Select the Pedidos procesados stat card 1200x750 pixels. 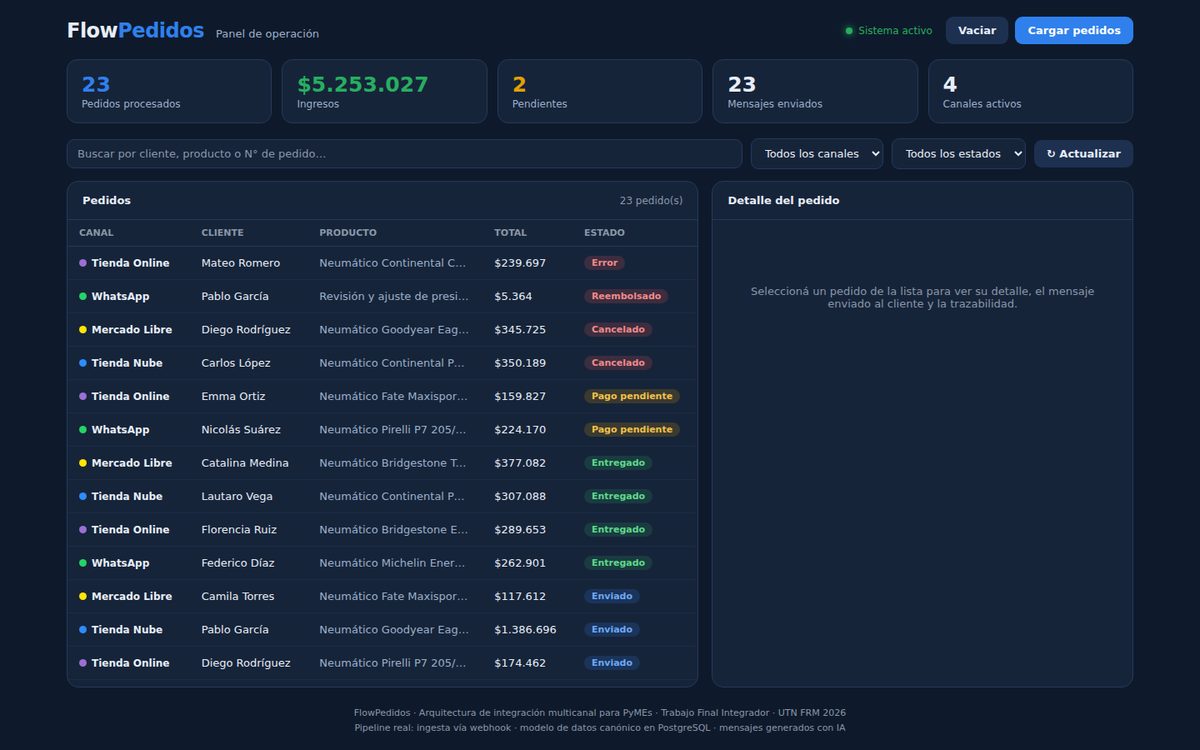pyautogui.click(x=169, y=91)
